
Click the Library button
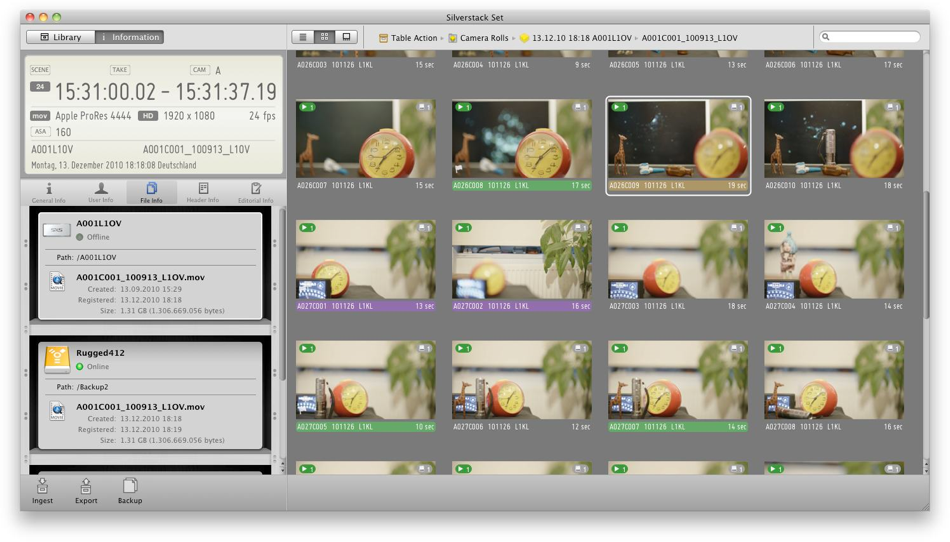[x=60, y=37]
